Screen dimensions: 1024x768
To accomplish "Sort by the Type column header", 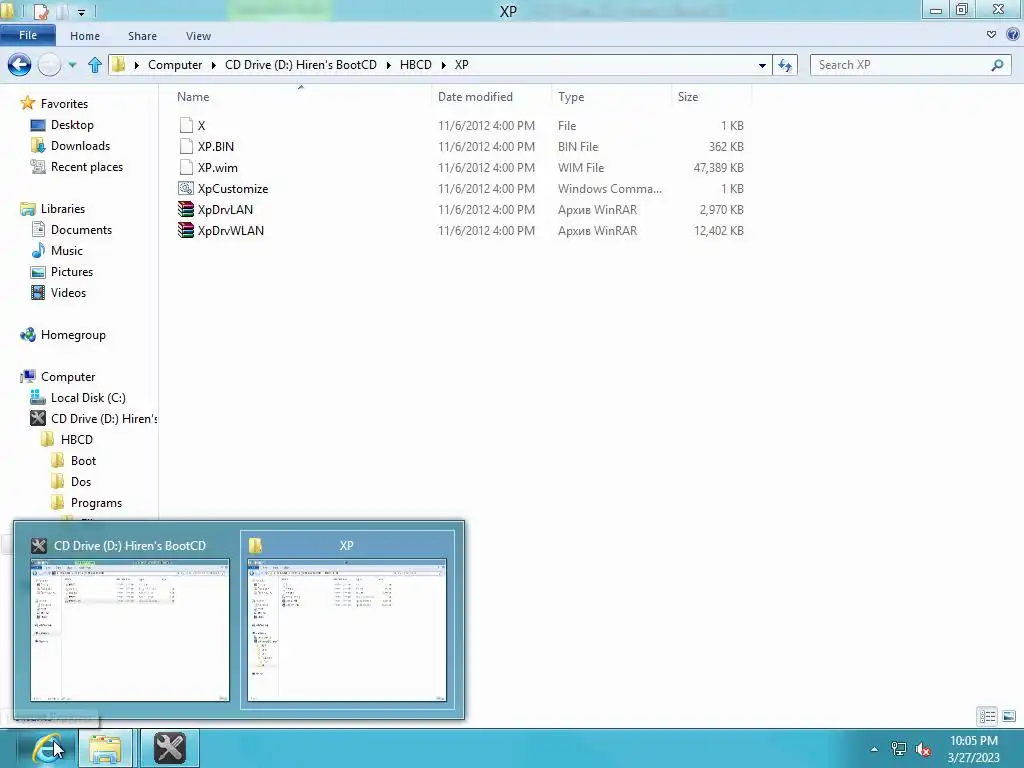I will point(571,97).
